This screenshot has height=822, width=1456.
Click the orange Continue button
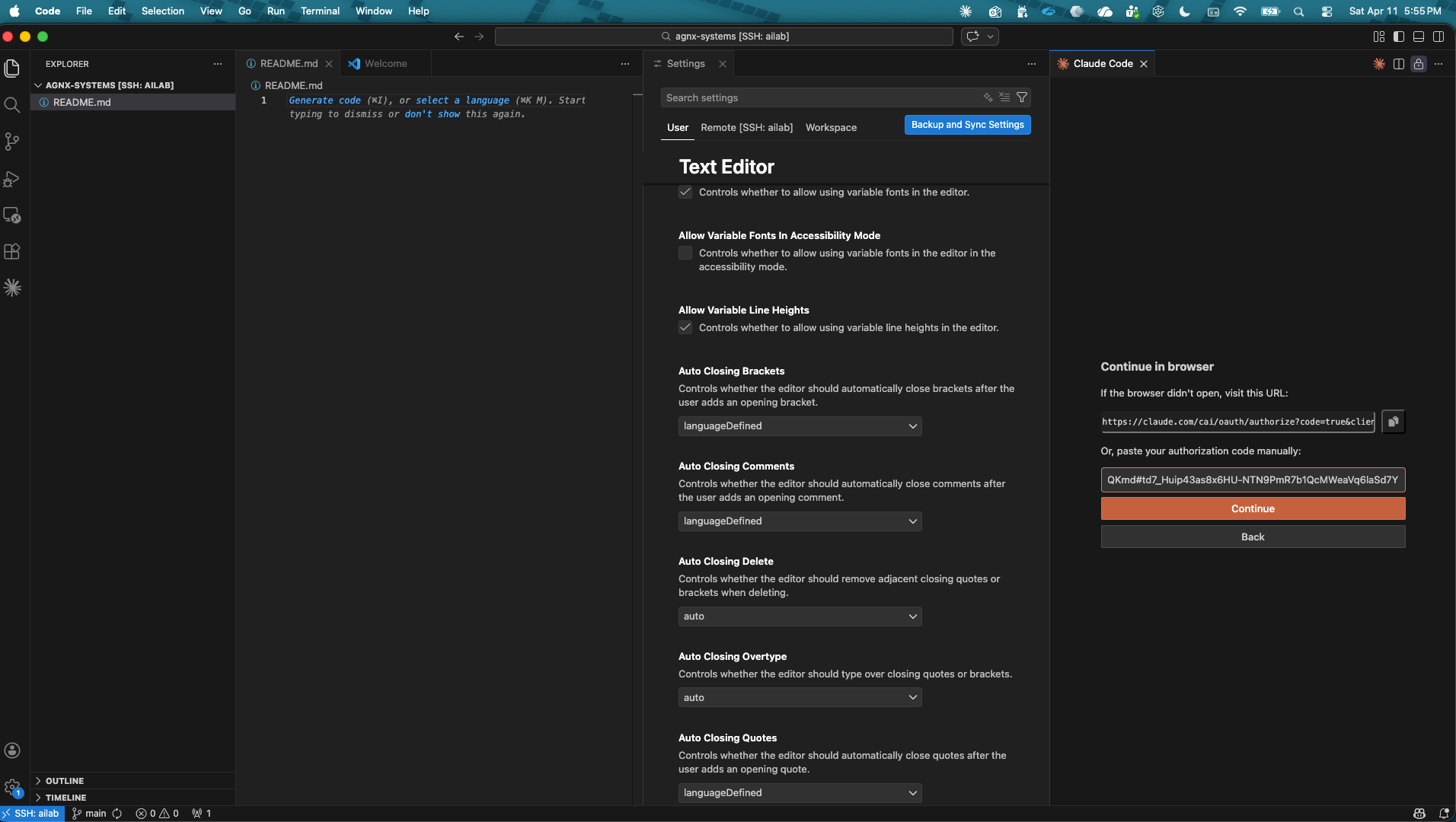pos(1253,509)
